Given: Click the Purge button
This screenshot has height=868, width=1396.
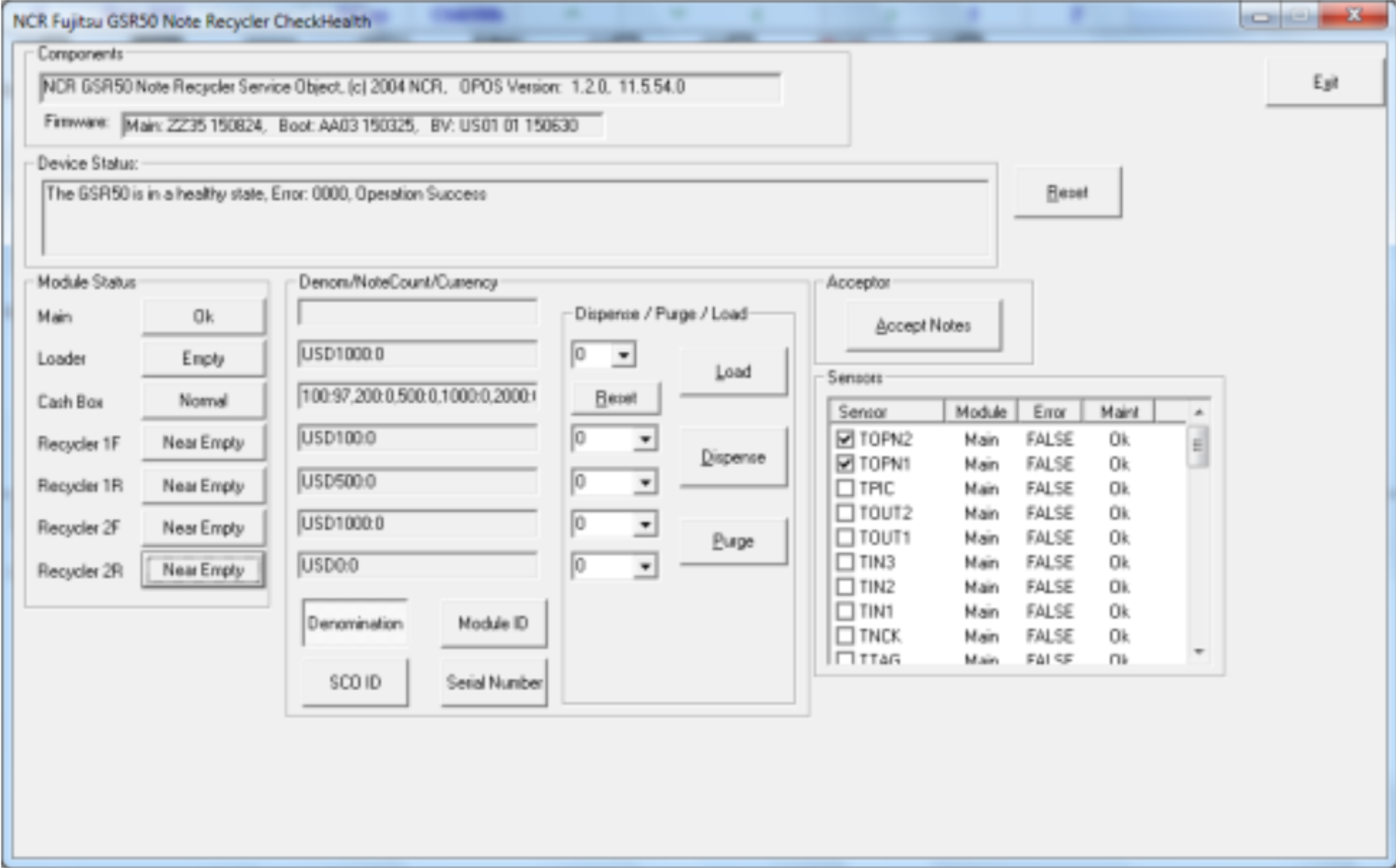Looking at the screenshot, I should [x=734, y=541].
